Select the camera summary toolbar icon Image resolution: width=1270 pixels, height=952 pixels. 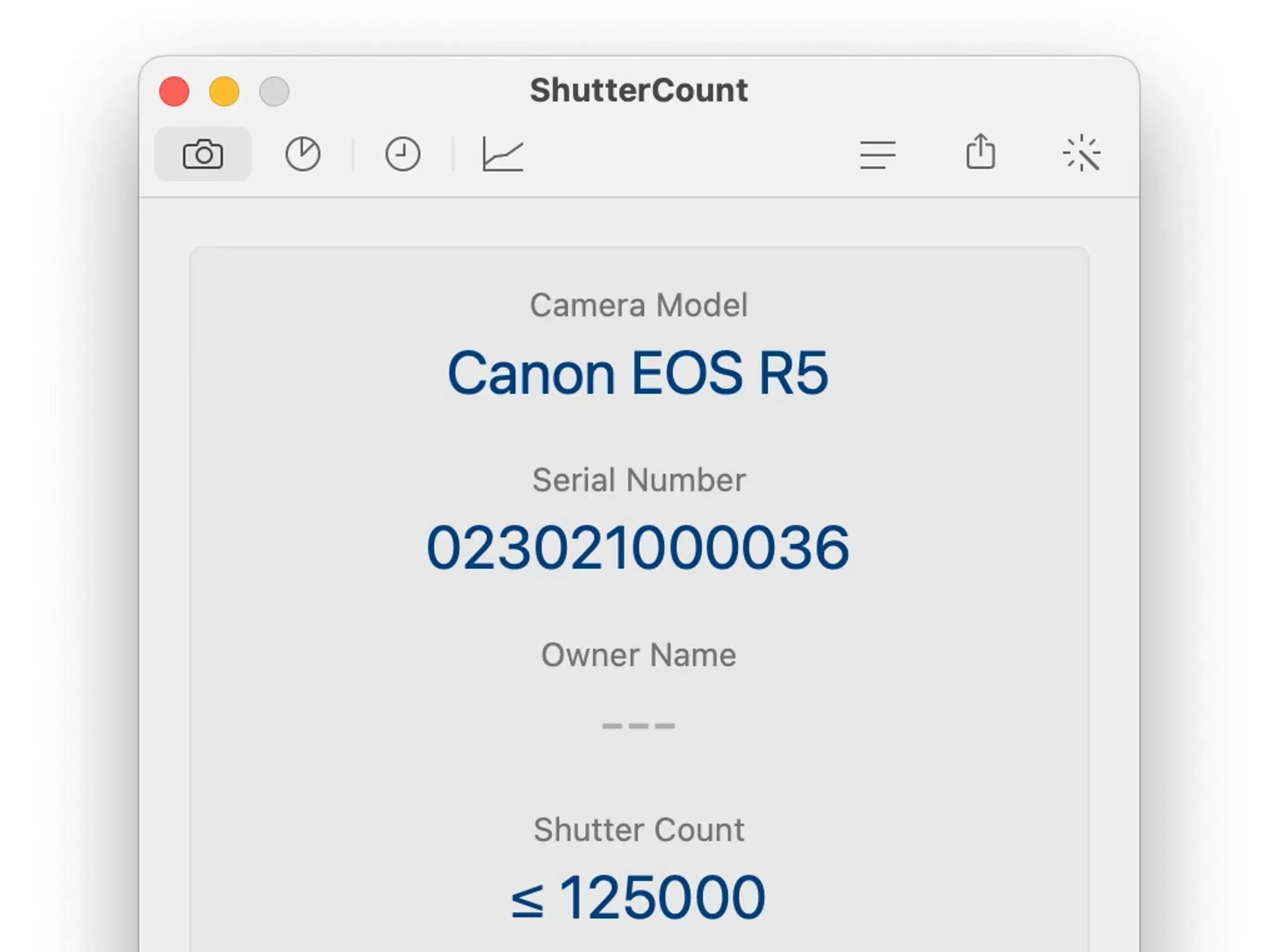(203, 154)
